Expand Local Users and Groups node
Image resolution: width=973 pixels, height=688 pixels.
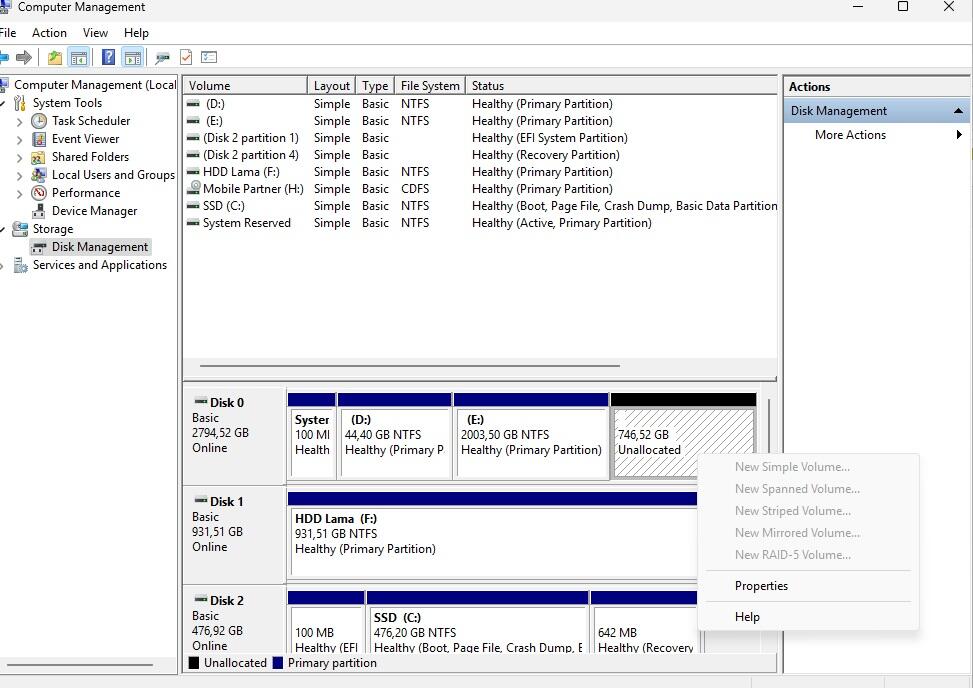tap(22, 174)
